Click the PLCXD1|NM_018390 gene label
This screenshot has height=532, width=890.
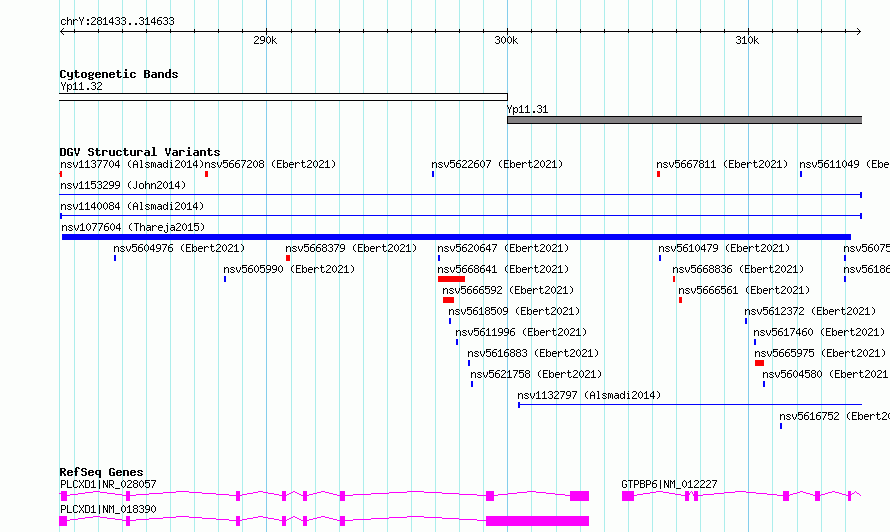coord(108,510)
